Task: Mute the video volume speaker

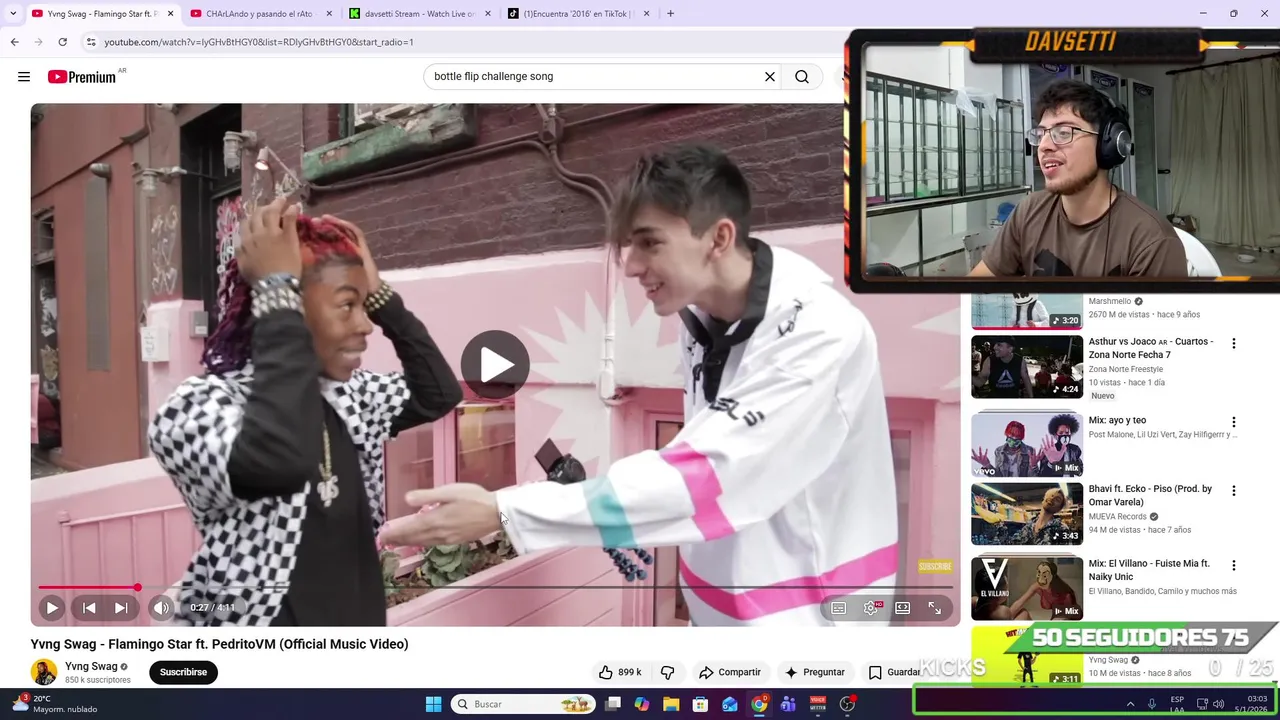Action: [161, 607]
